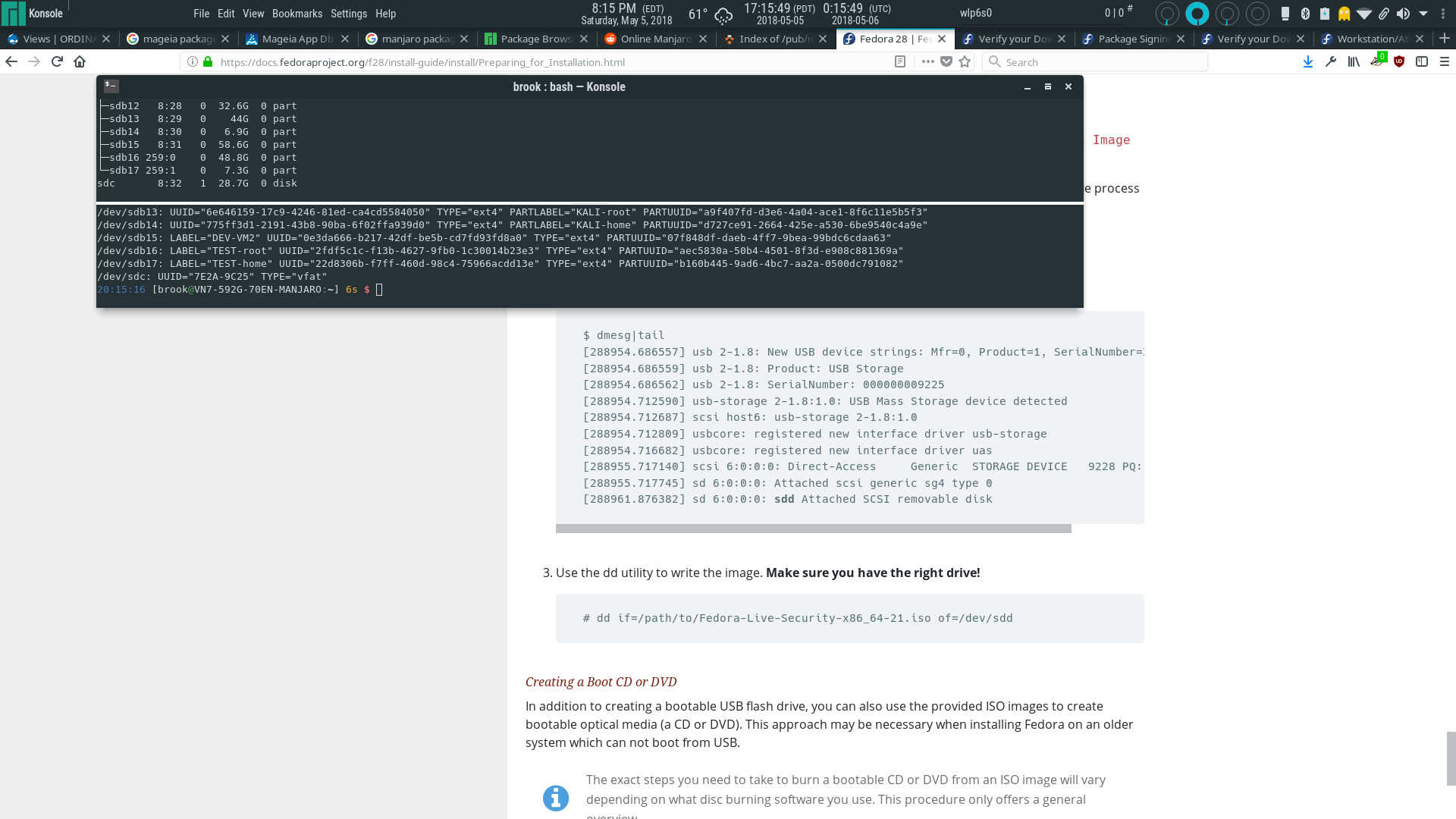Go back with browser back arrow
The width and height of the screenshot is (1456, 819).
coord(11,61)
